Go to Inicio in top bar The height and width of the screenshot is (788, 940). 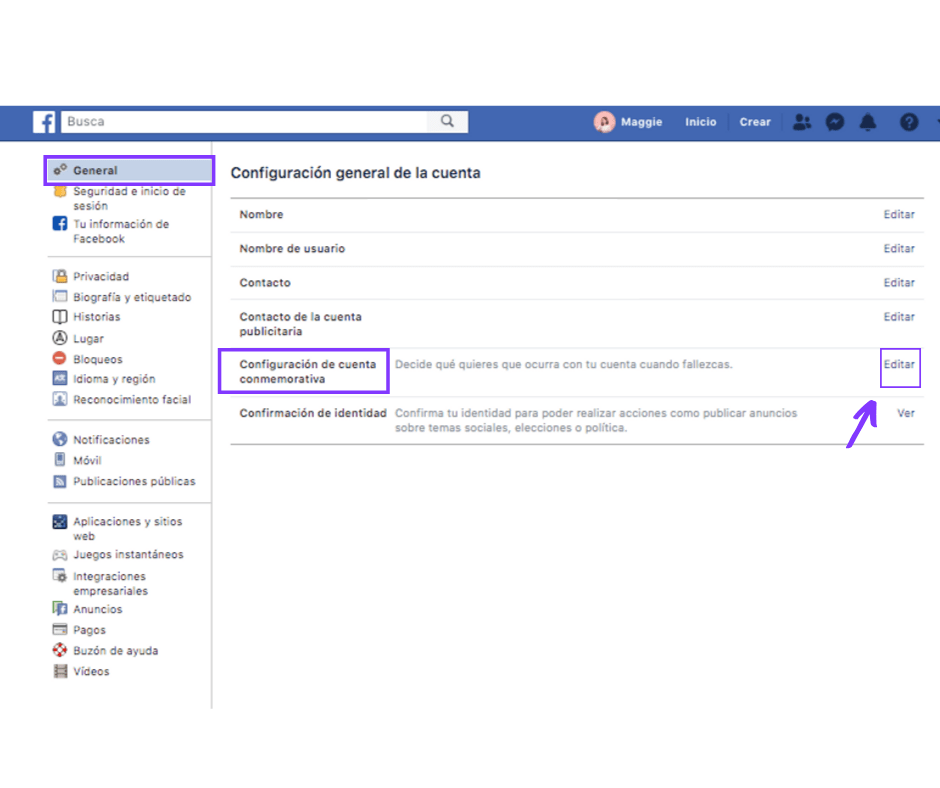pyautogui.click(x=700, y=122)
